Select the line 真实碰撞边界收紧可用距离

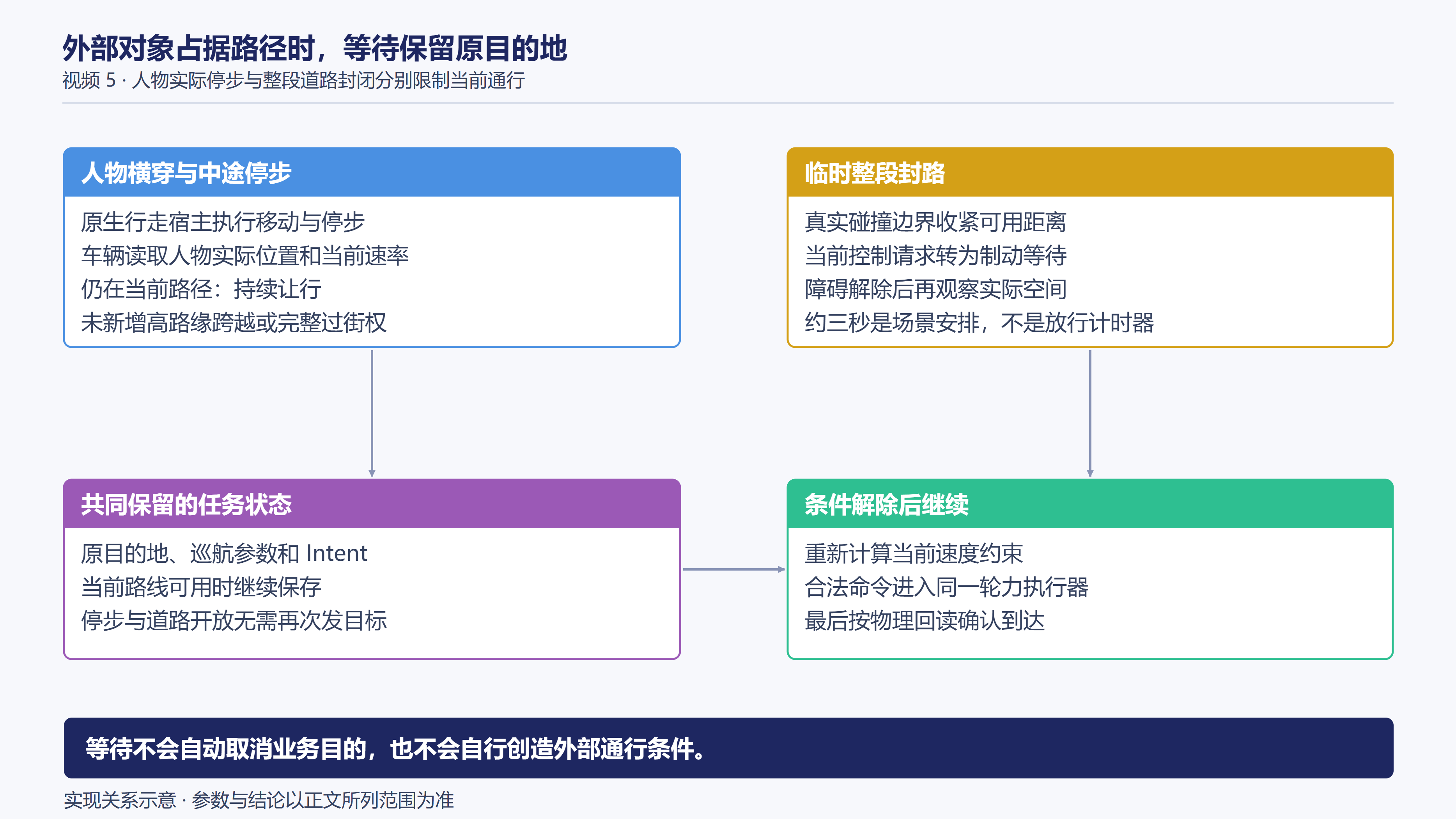pos(935,222)
